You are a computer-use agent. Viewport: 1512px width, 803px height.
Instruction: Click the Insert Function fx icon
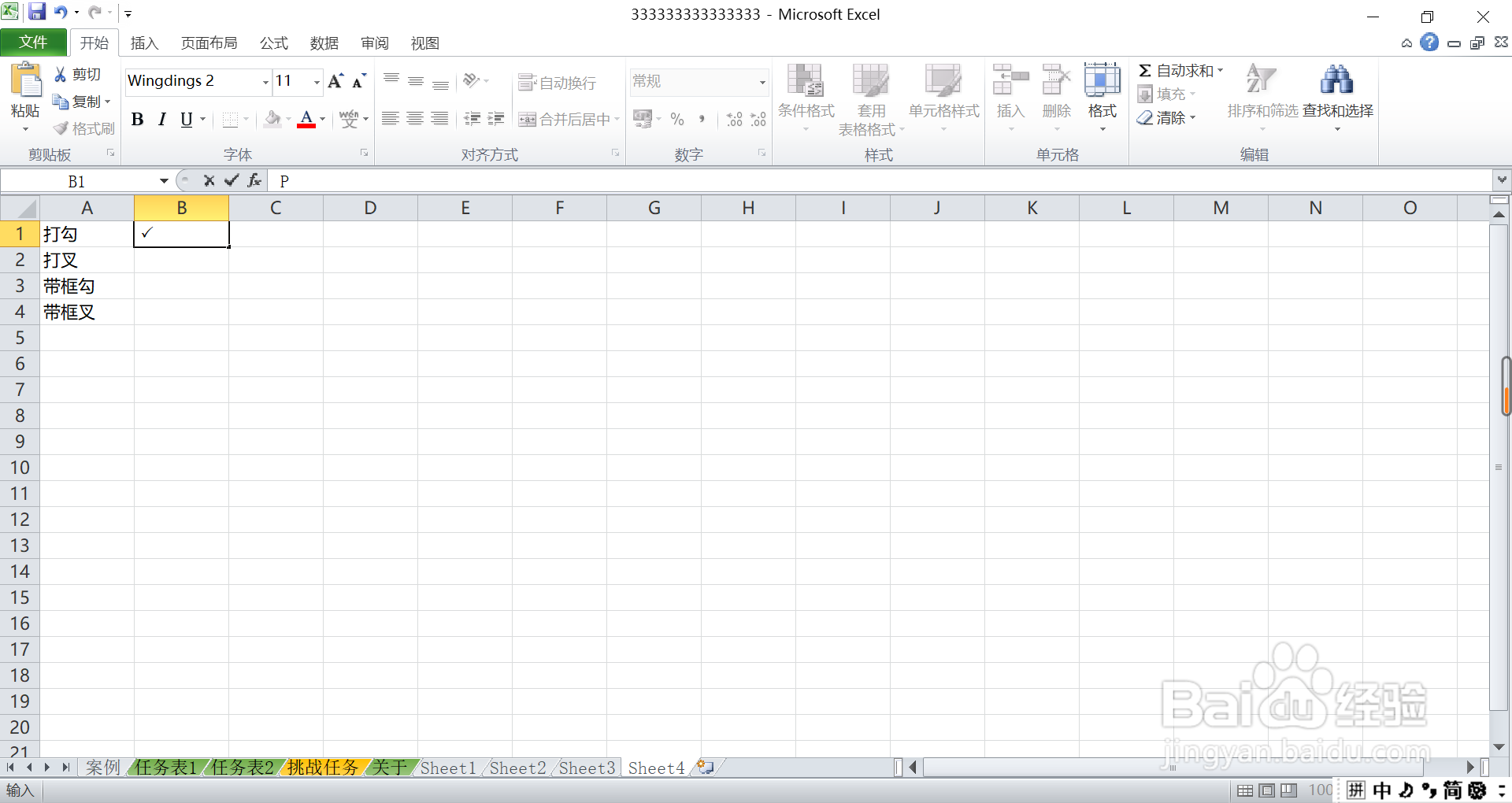(254, 181)
